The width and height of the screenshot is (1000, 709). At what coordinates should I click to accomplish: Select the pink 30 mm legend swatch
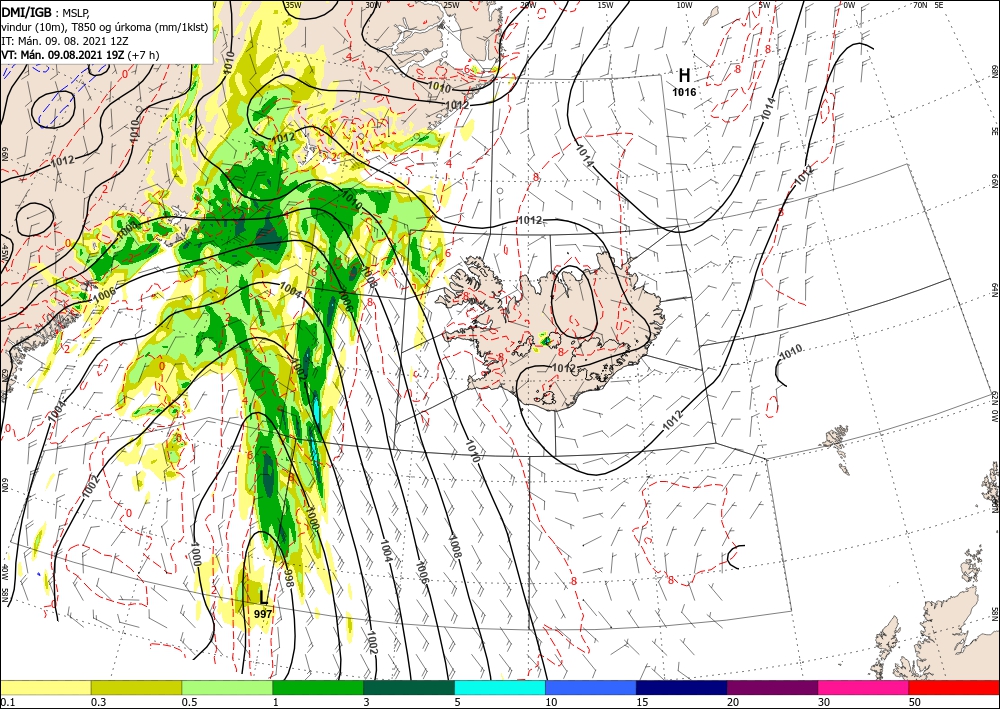[x=864, y=687]
